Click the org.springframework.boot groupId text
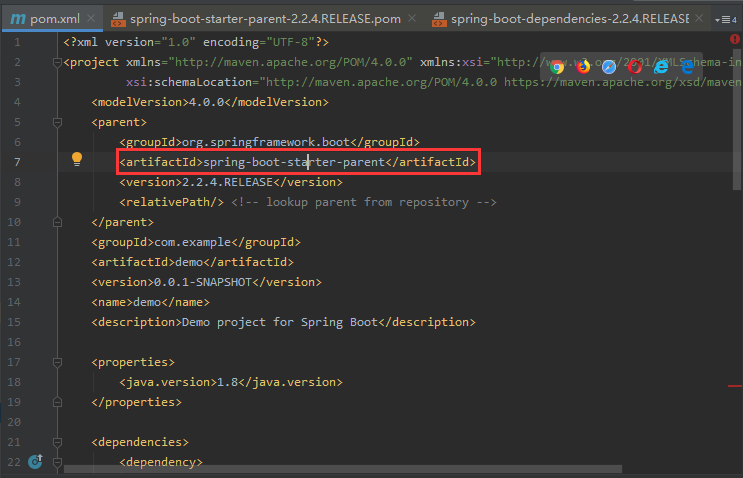The width and height of the screenshot is (743, 478). point(266,142)
